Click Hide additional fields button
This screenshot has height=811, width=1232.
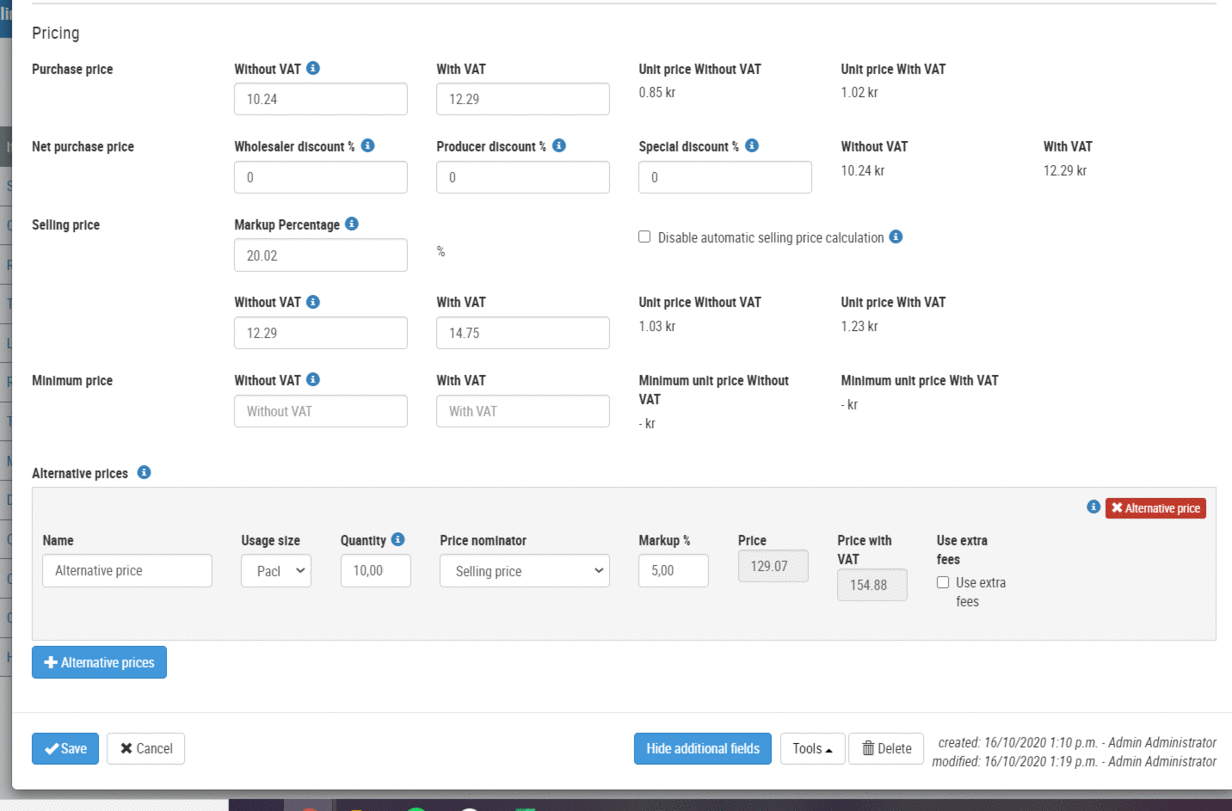(x=702, y=749)
